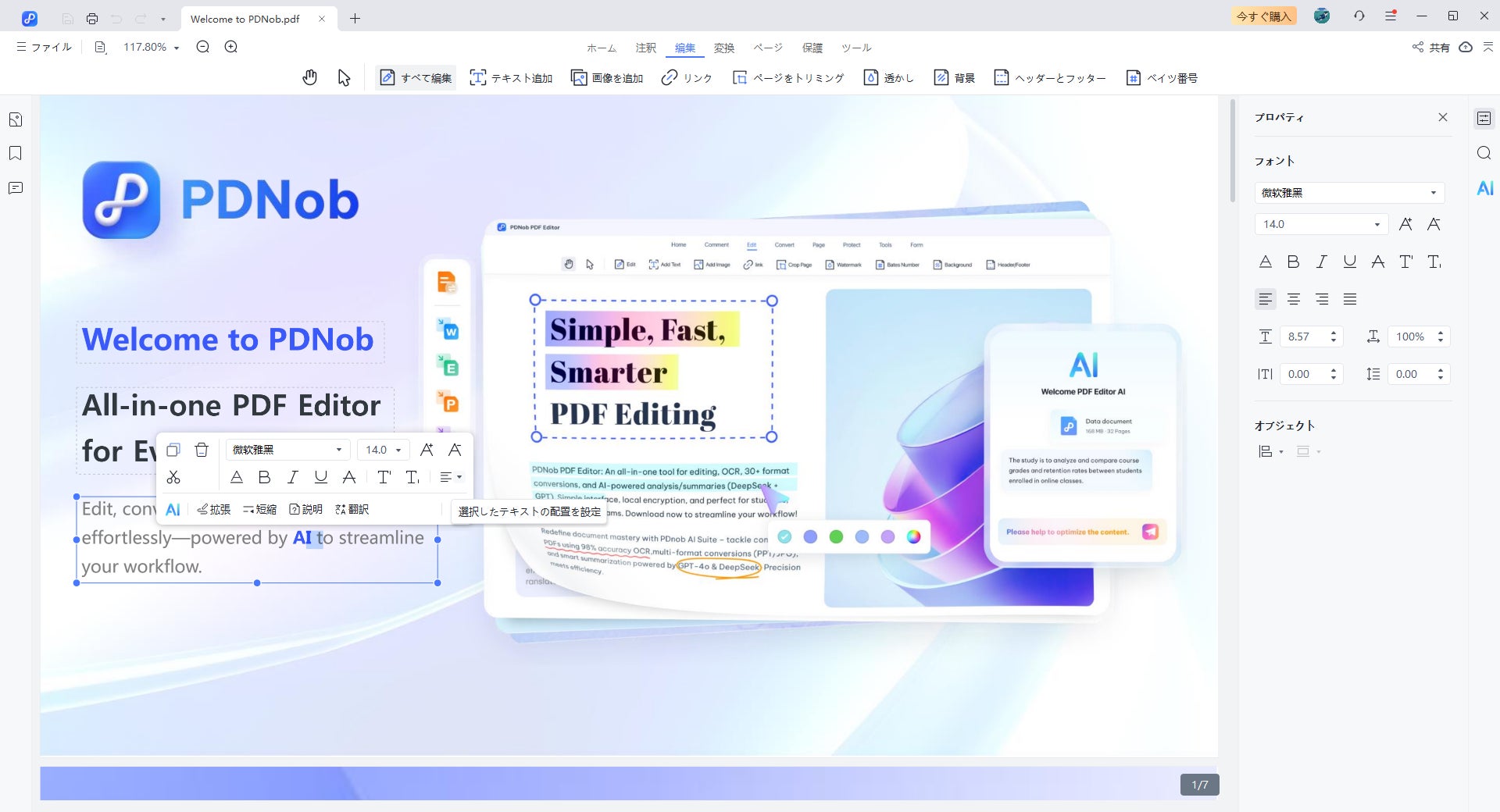
Task: Toggle strikethrough in Properties panel
Action: click(x=1378, y=262)
